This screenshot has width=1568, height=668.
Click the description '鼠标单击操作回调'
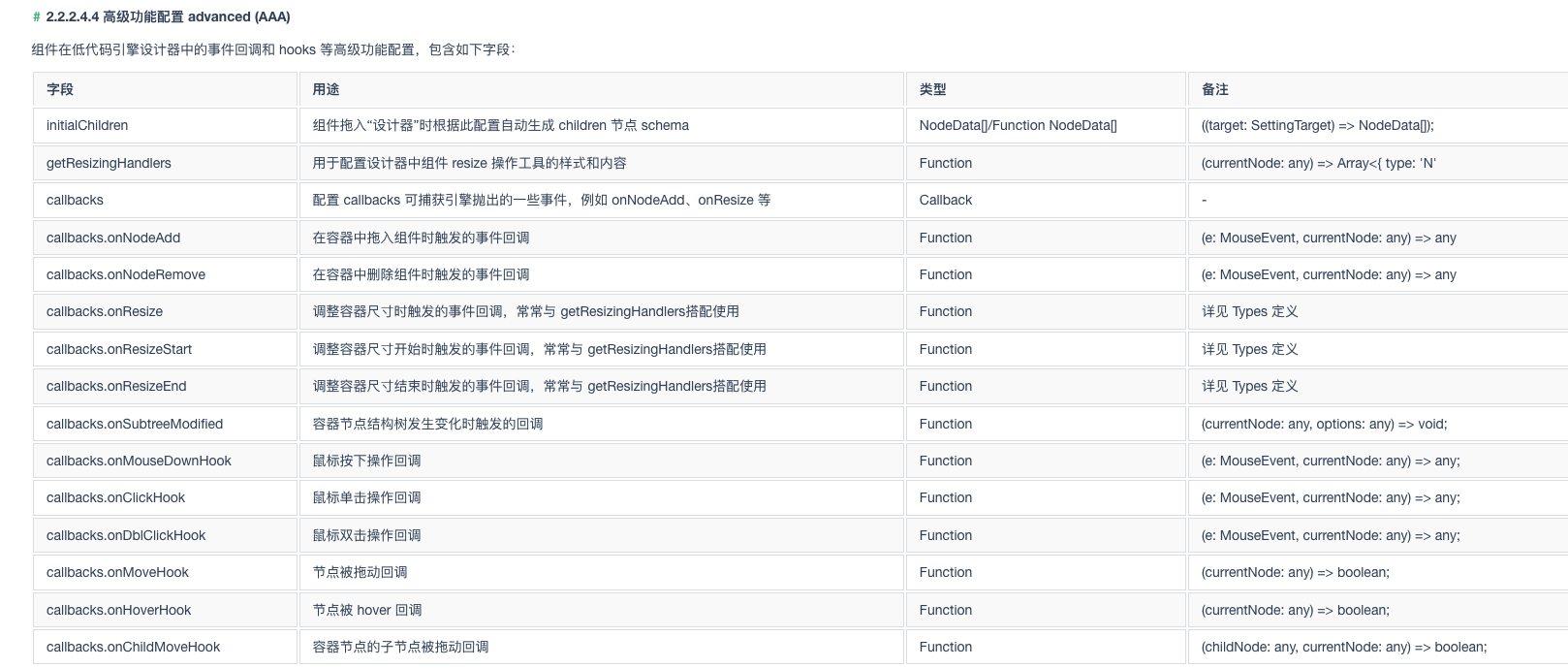coord(366,497)
